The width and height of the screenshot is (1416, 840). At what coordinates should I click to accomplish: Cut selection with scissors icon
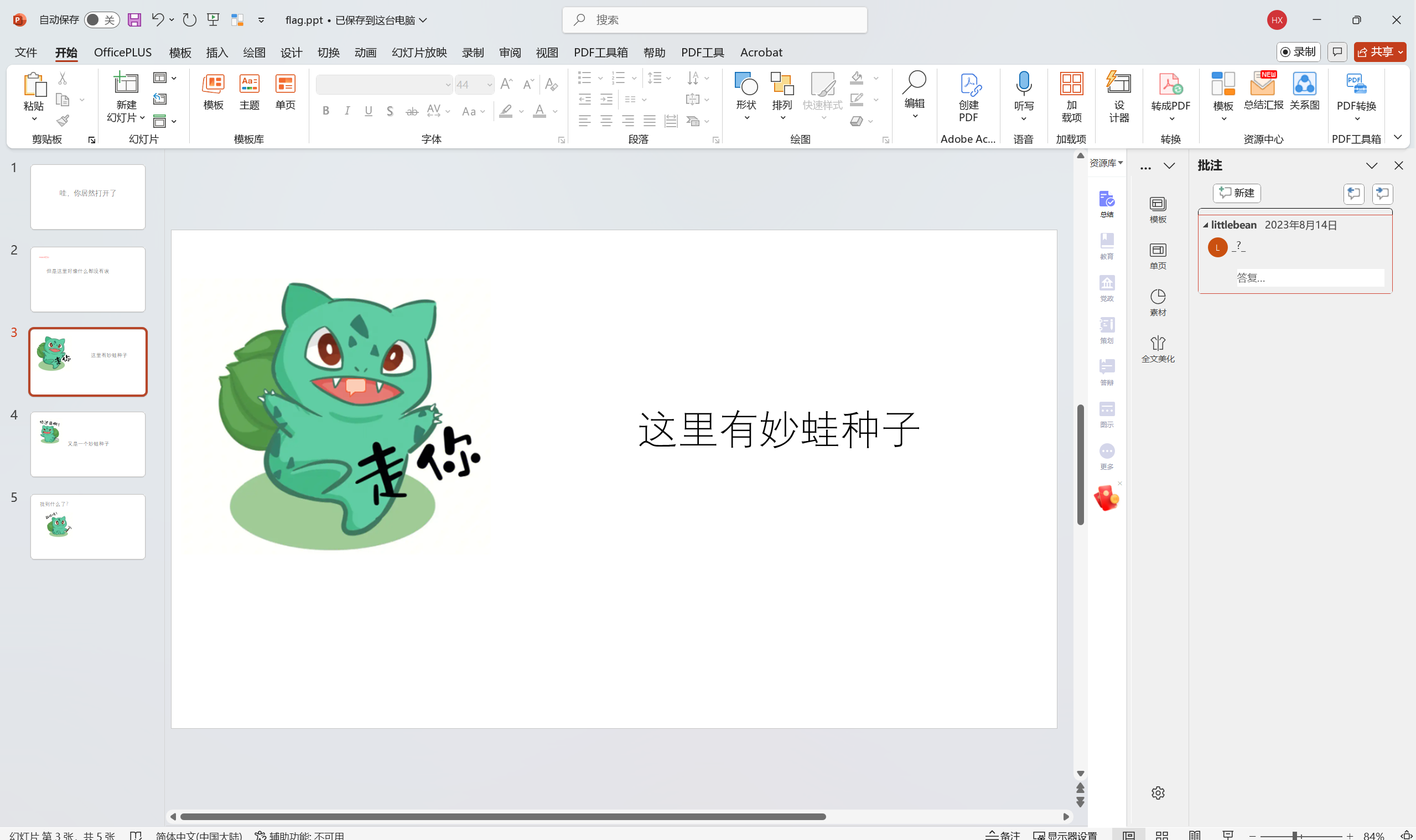pyautogui.click(x=63, y=78)
